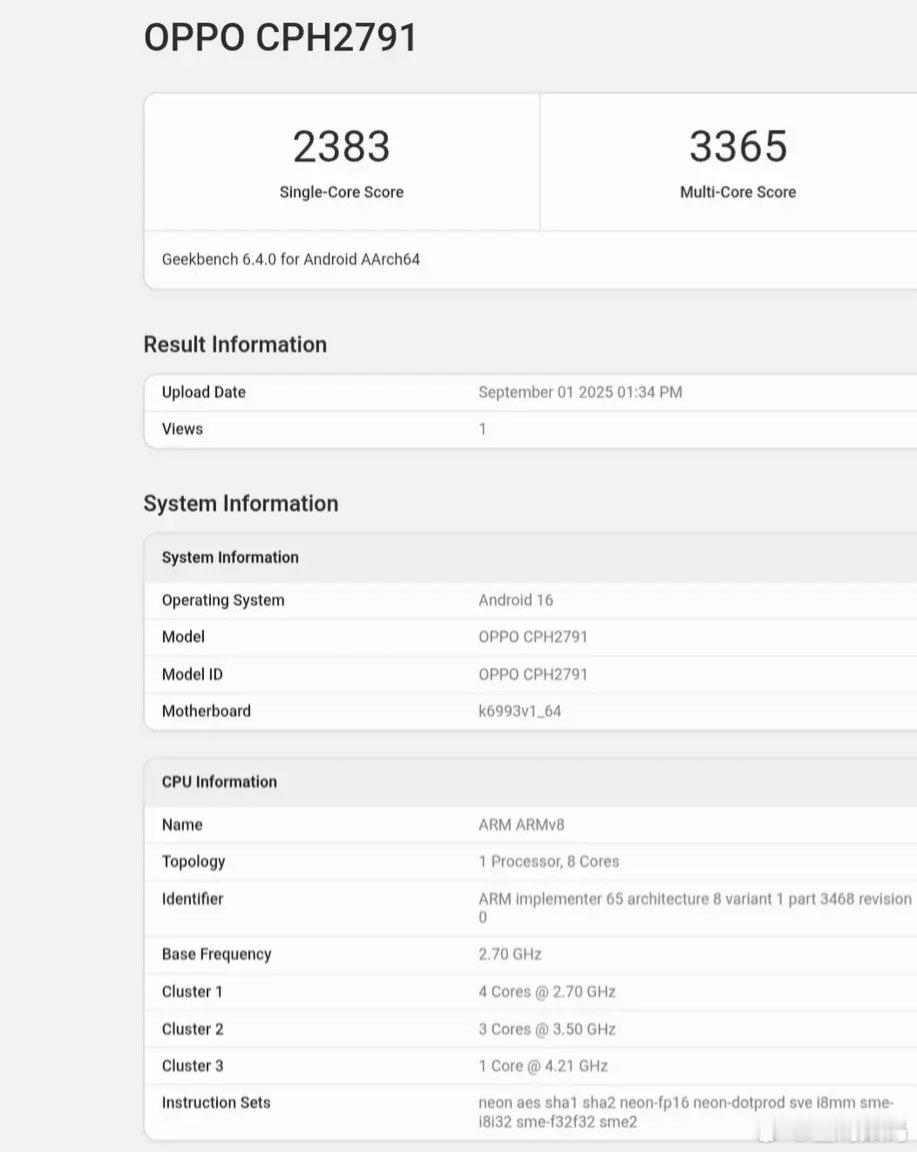Click the Upload Date row label
Viewport: 917px width, 1152px height.
coord(204,392)
